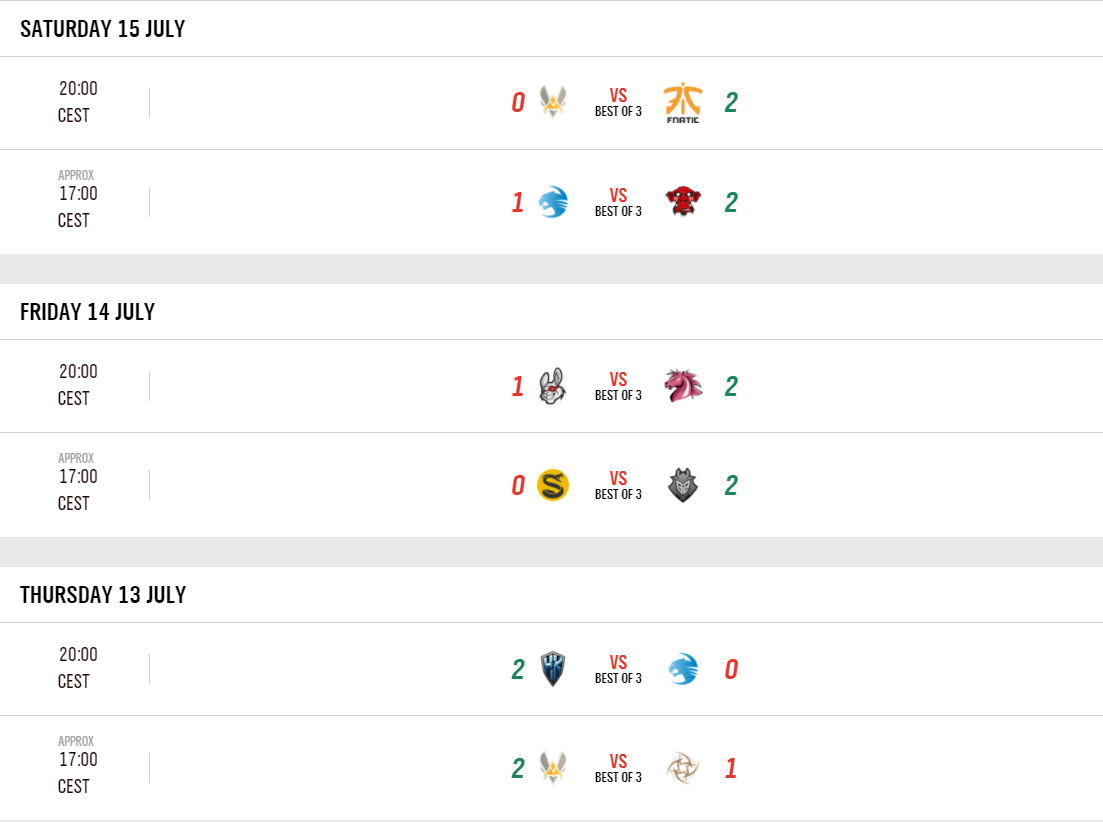Select H2K's green score of 2
Screen dimensions: 1103x822
pyautogui.click(x=517, y=669)
